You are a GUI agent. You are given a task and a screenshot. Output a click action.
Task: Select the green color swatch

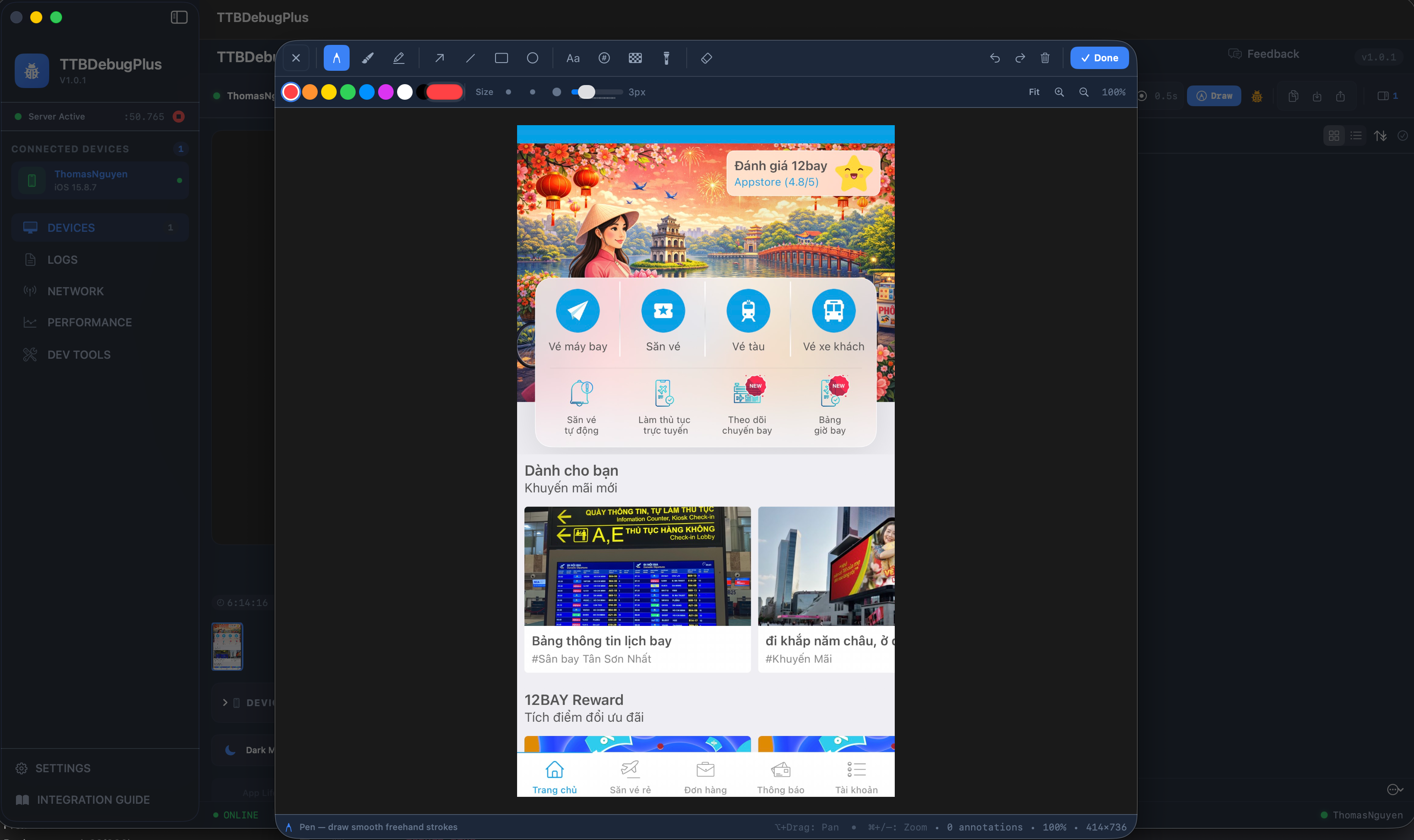point(347,92)
